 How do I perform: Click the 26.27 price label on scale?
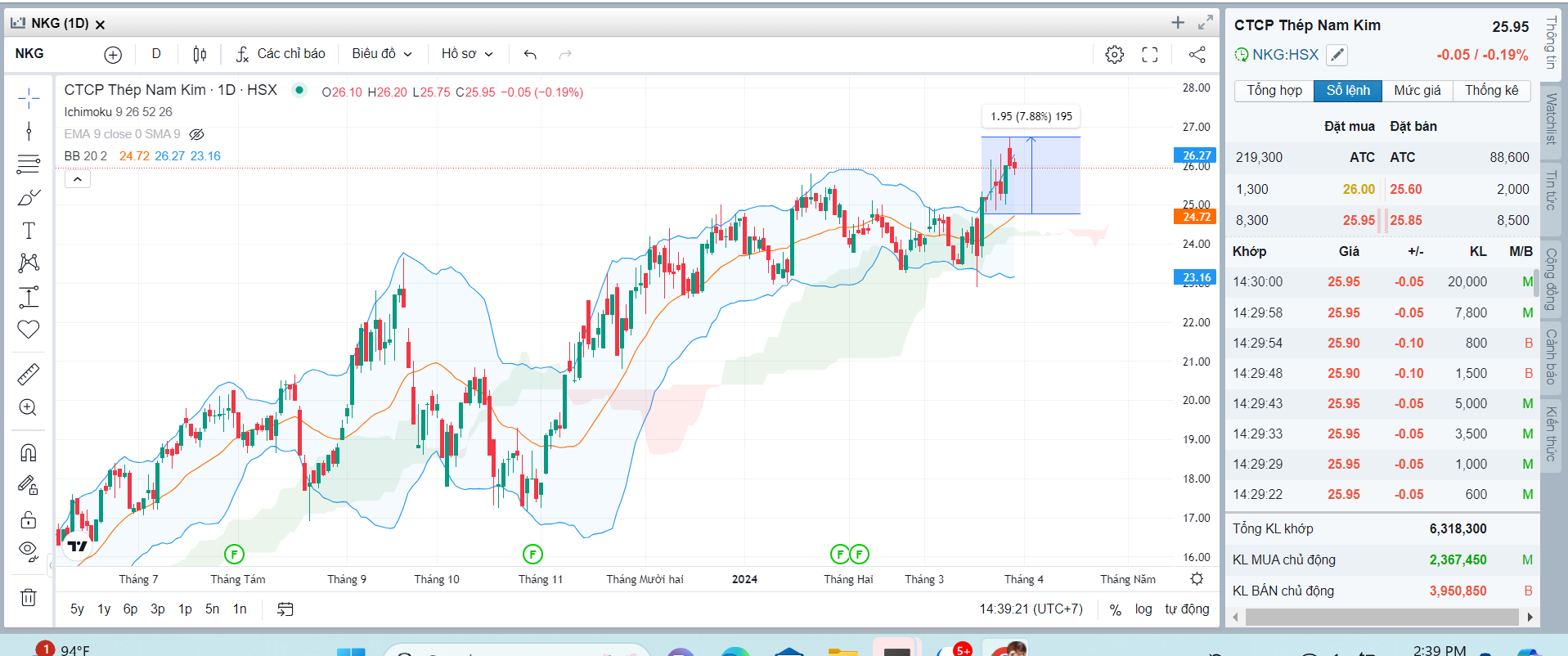(x=1195, y=155)
